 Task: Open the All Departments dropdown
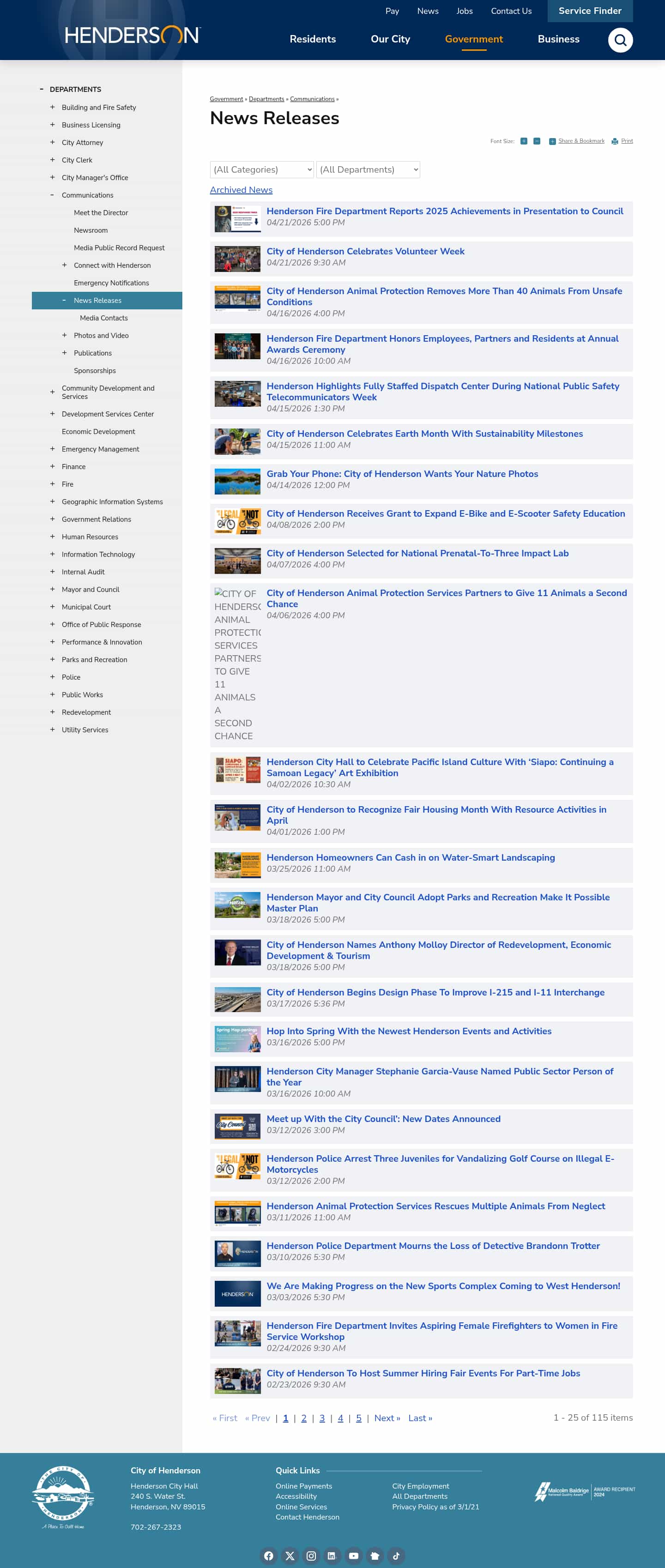click(368, 169)
